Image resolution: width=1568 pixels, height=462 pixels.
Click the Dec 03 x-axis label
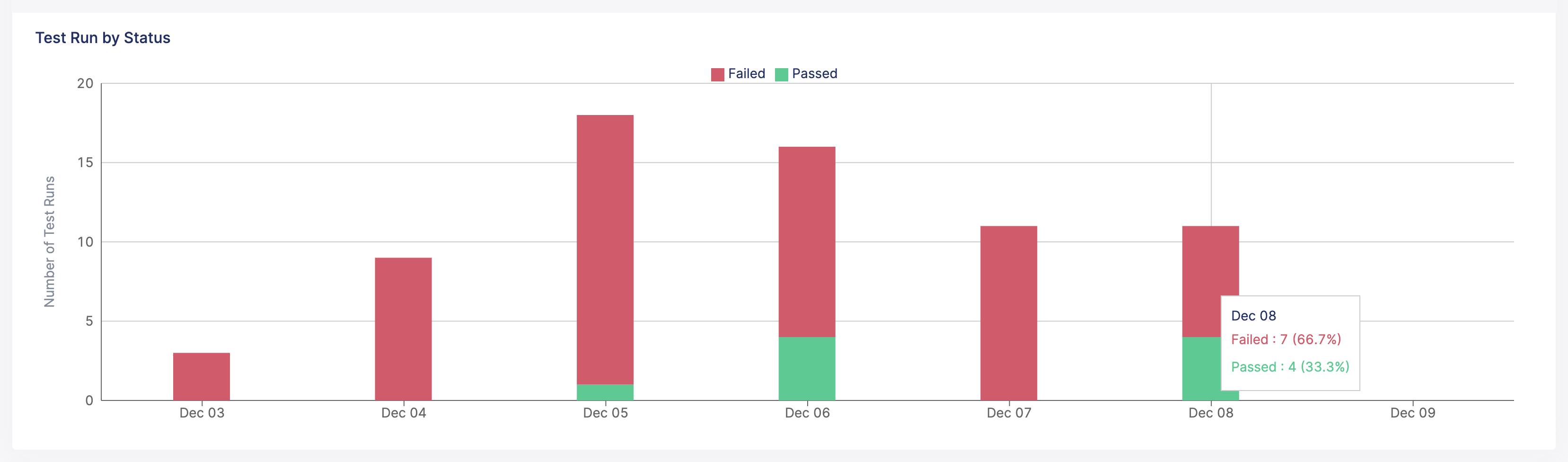202,413
